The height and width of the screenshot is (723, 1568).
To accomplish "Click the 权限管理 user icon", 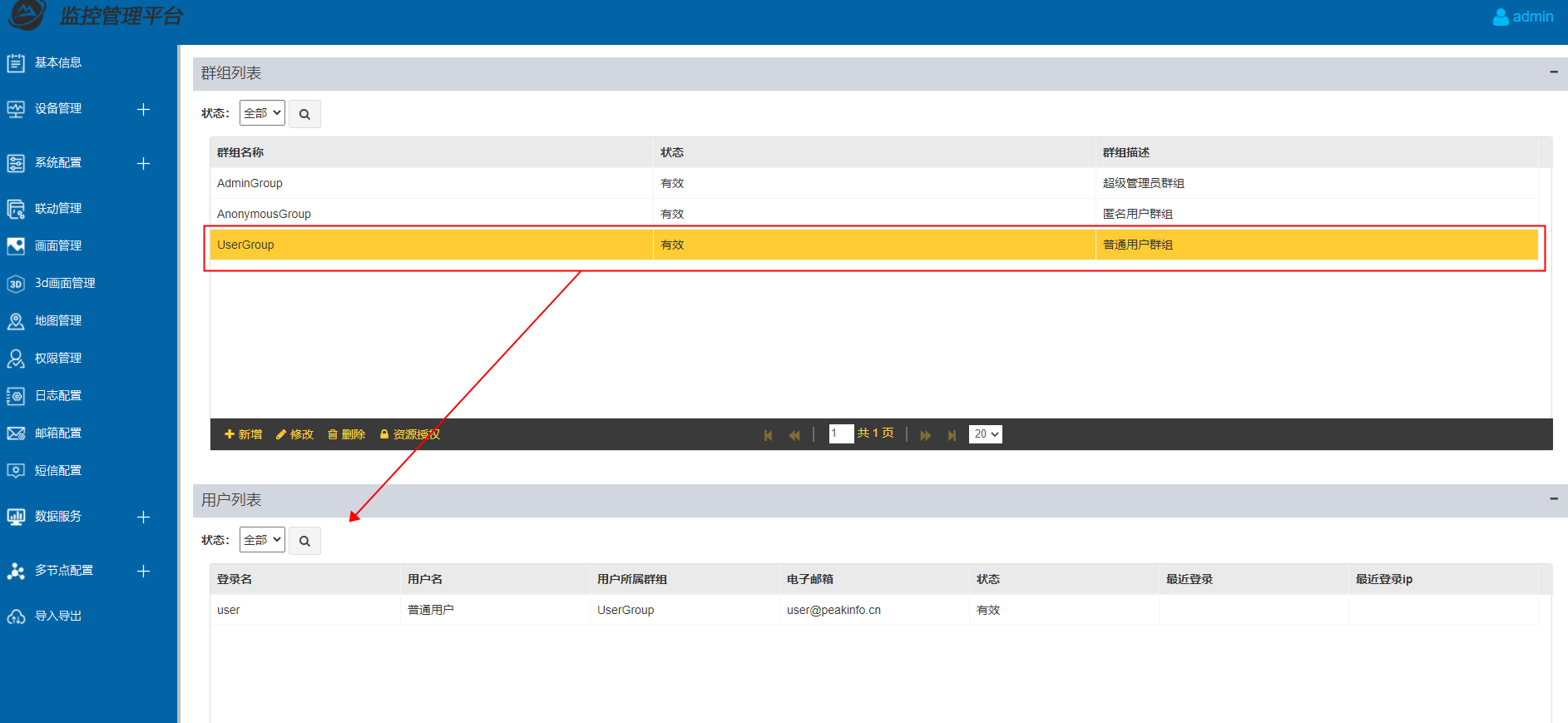I will point(16,359).
